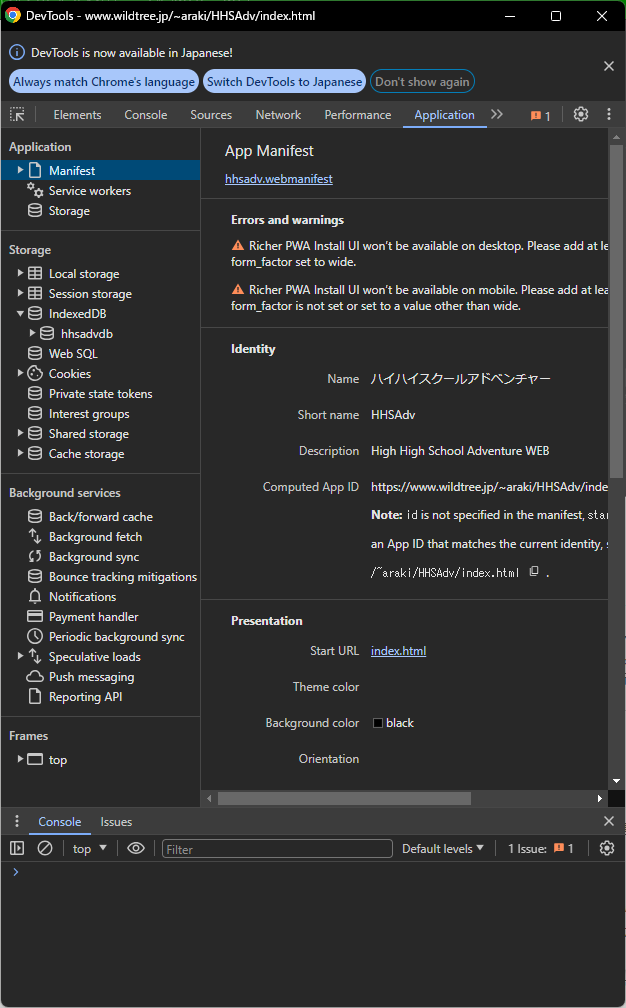This screenshot has width=626, height=1008.
Task: Expand the Local storage tree item
Action: pyautogui.click(x=20, y=273)
